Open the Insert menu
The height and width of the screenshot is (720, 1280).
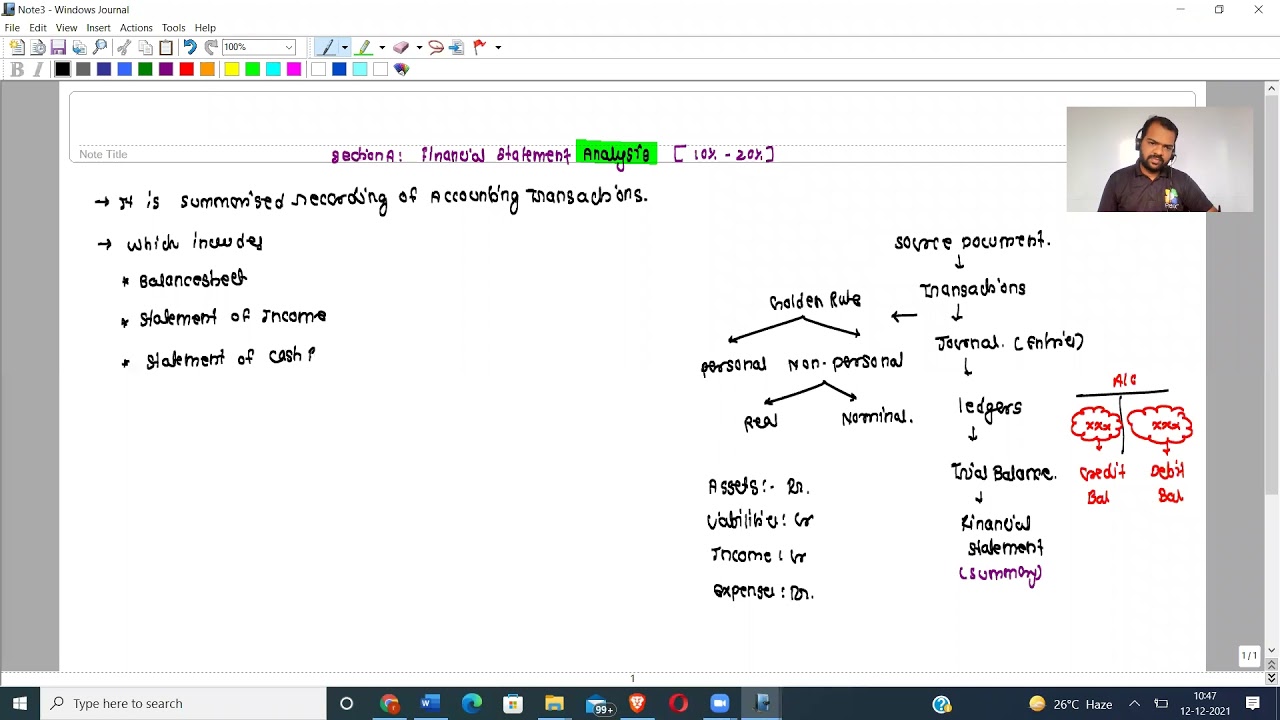point(98,28)
